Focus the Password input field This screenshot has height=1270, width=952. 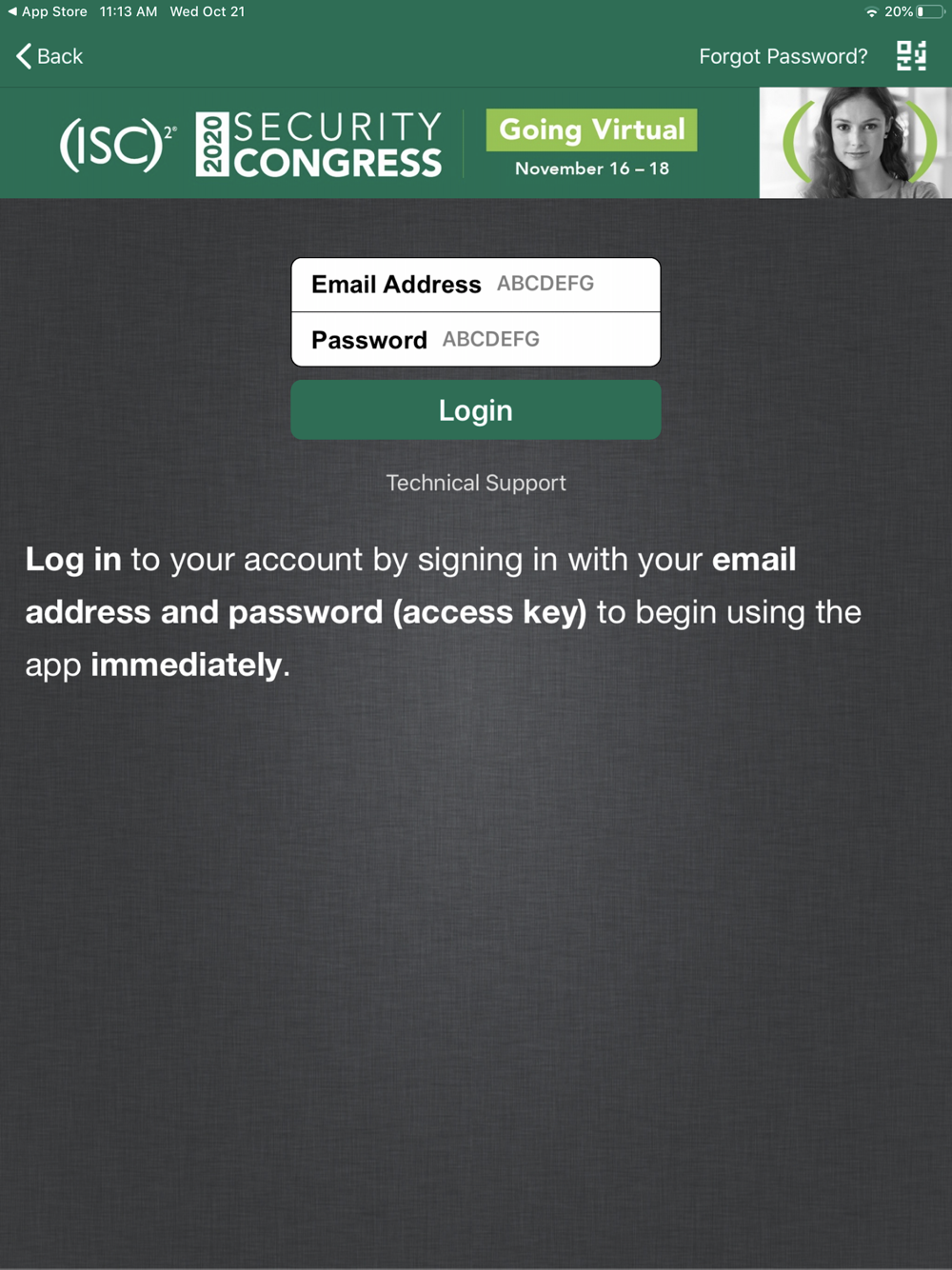[476, 340]
